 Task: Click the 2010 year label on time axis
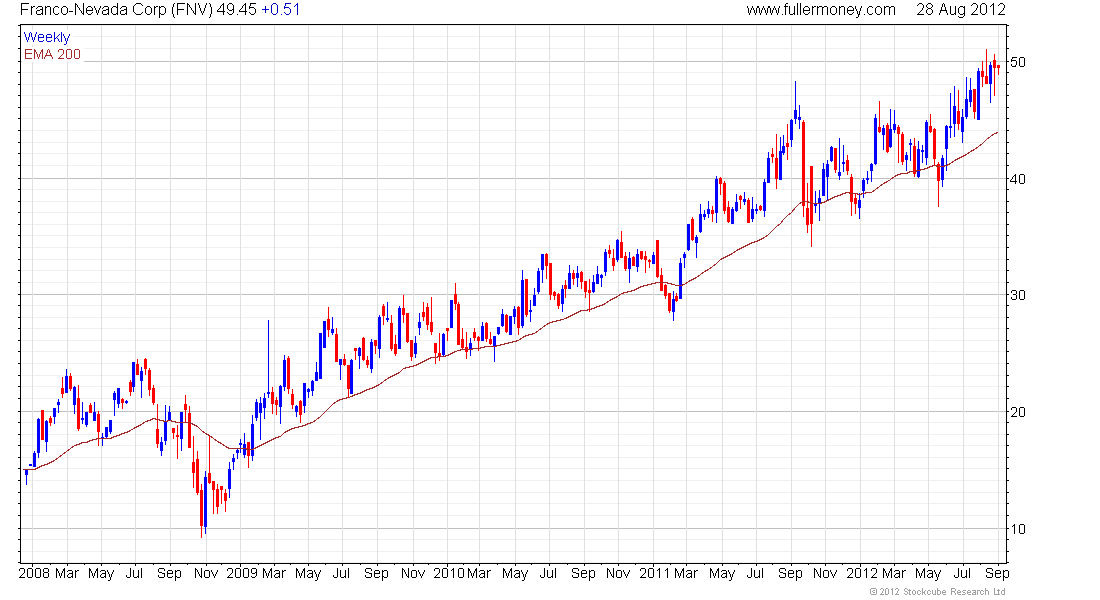click(449, 573)
